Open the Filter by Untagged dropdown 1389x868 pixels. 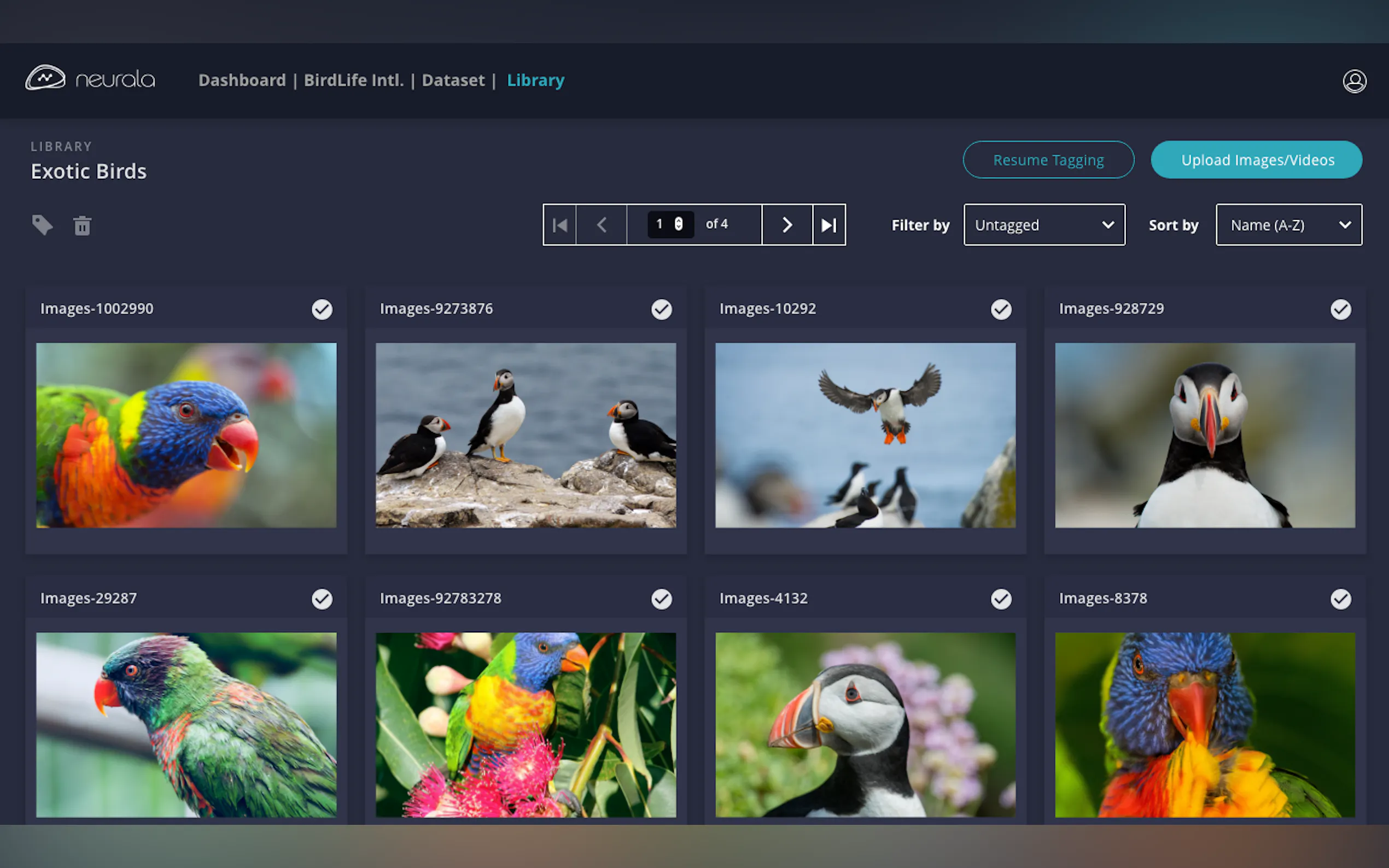coord(1043,225)
